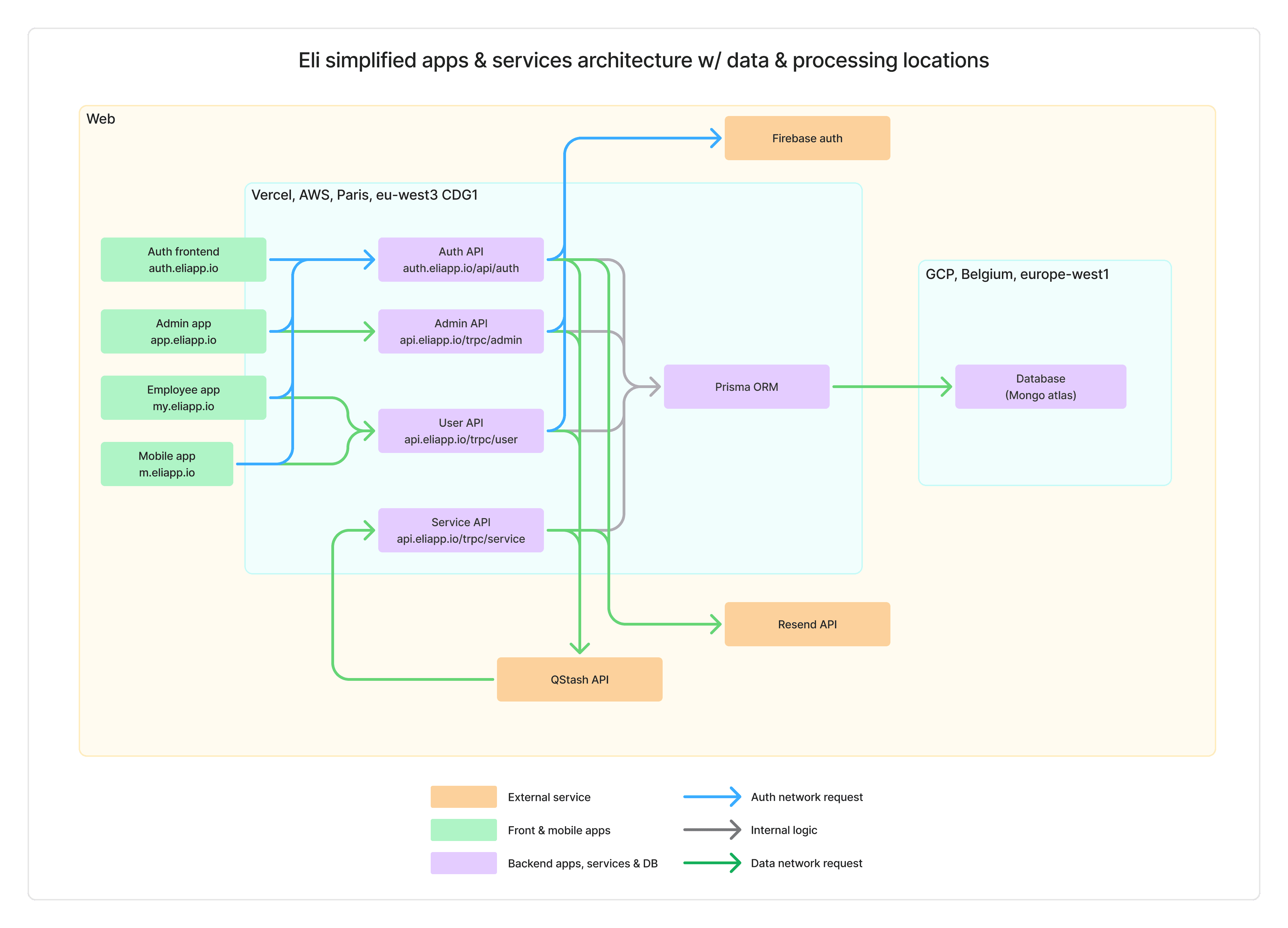This screenshot has height=928, width=1288.
Task: Click the 'Front & mobile apps' legend text
Action: click(x=559, y=830)
